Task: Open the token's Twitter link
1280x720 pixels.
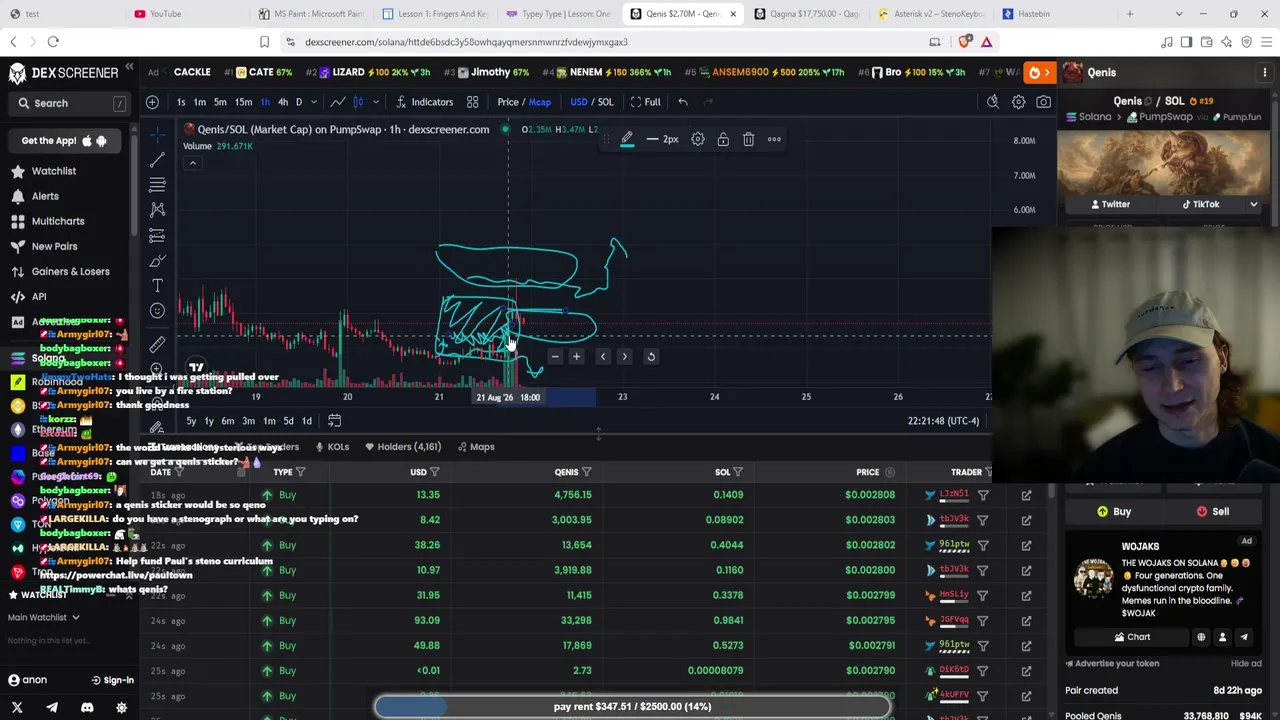Action: 1111,204
